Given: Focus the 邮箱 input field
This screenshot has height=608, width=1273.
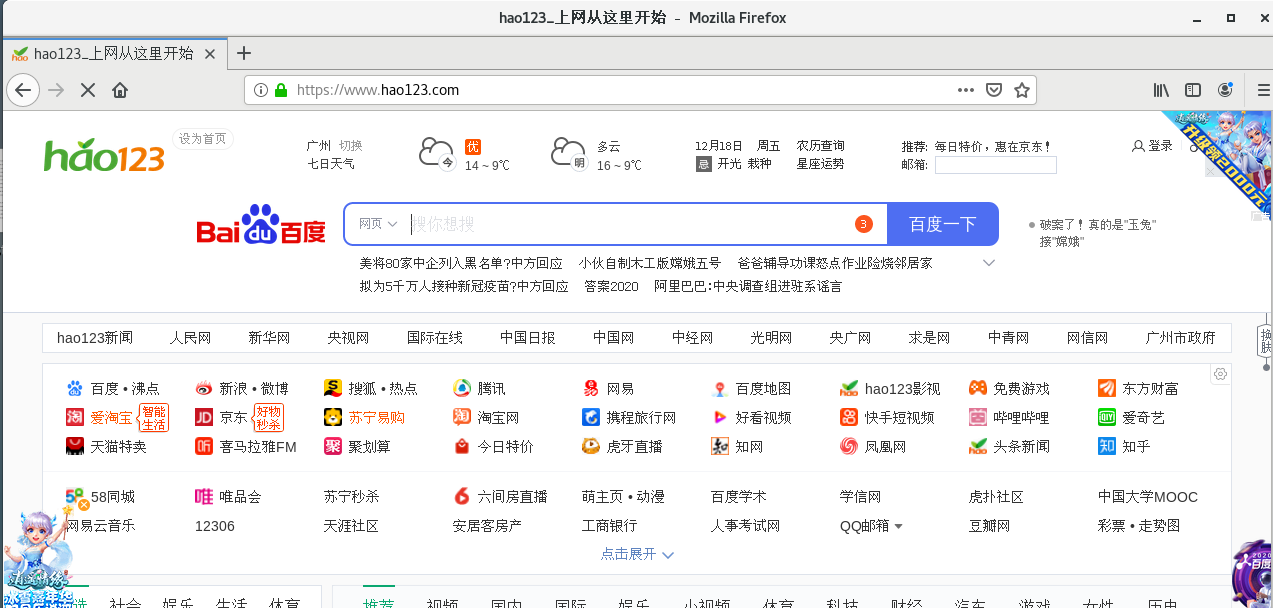Looking at the screenshot, I should coord(996,165).
